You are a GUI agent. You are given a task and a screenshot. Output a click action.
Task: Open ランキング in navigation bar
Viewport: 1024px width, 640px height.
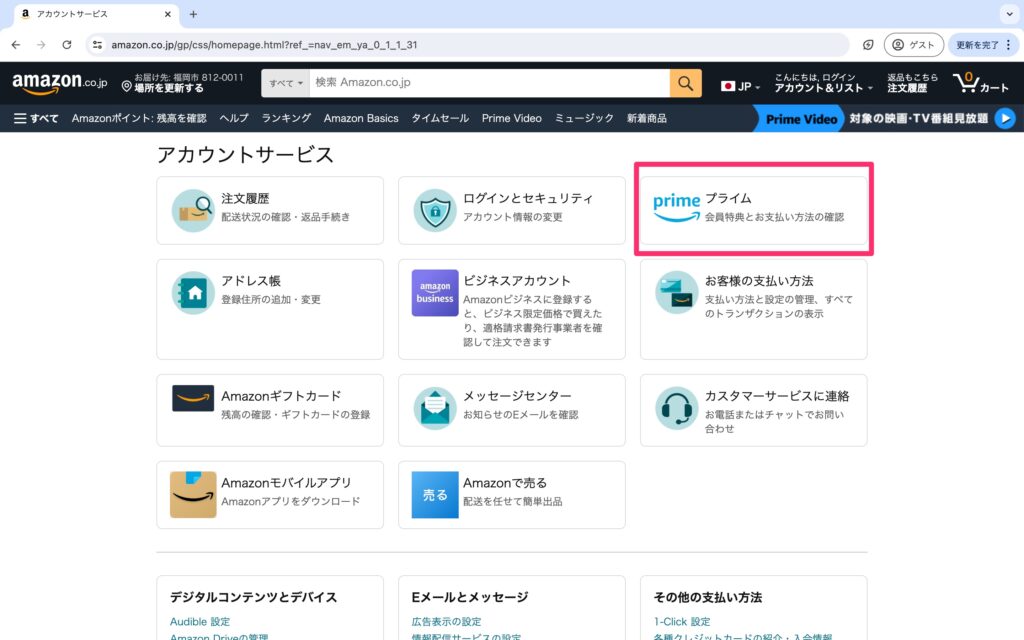286,118
